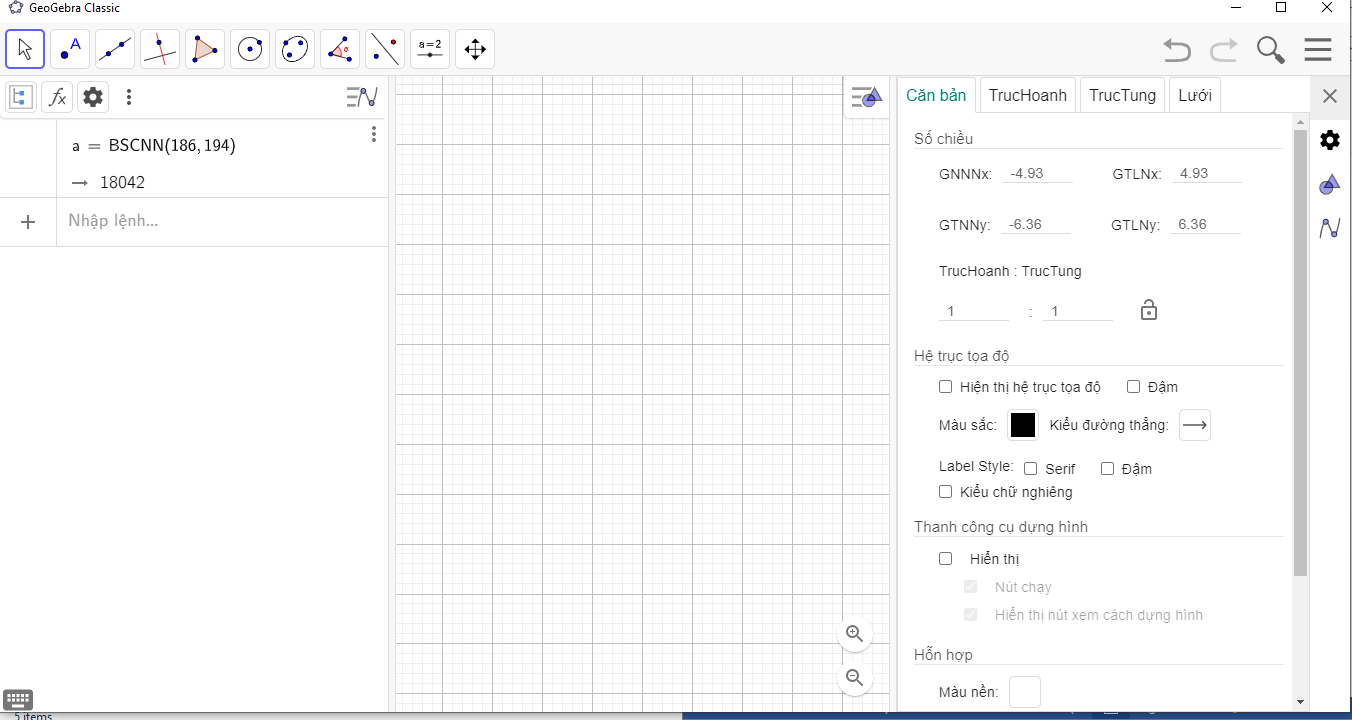Open the "Kiểu đường thẳng" line style dropdown
The width and height of the screenshot is (1352, 720).
pos(1195,425)
